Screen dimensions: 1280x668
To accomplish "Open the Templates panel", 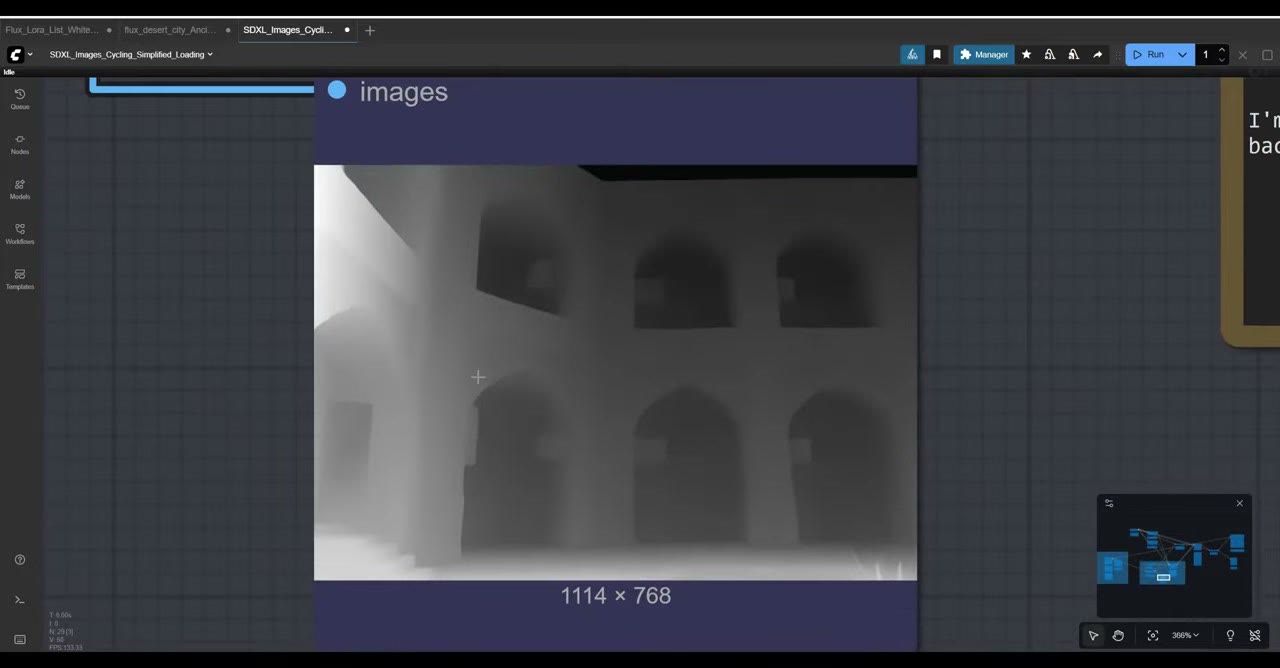I will point(20,278).
